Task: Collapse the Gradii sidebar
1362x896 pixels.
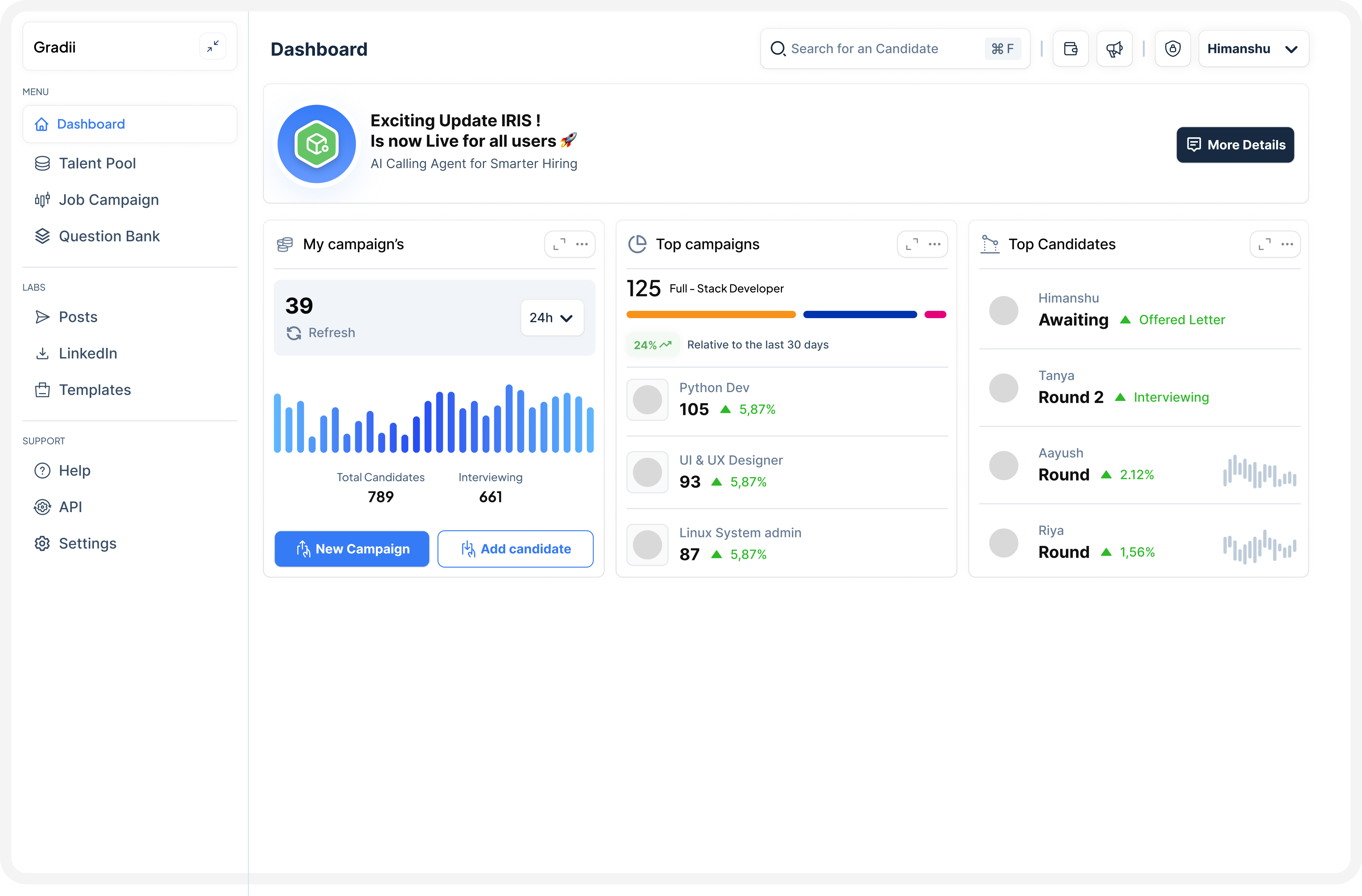Action: pos(213,46)
